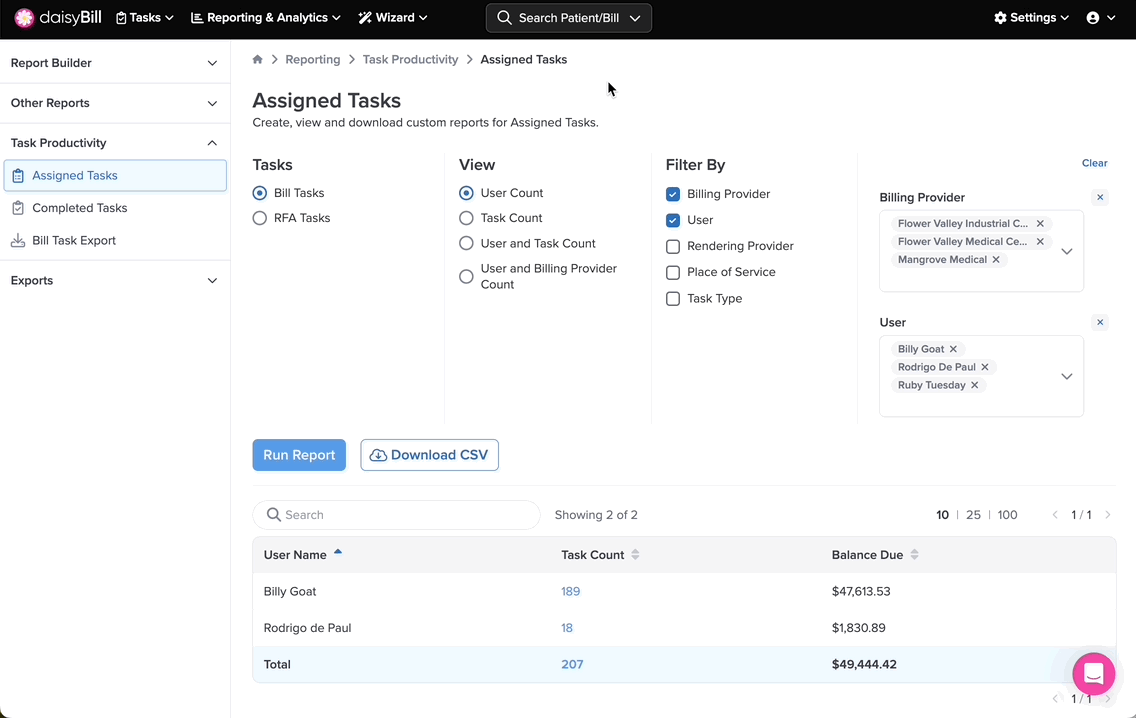The height and width of the screenshot is (718, 1136).
Task: Enable the Rendering Provider checkbox
Action: click(x=673, y=246)
